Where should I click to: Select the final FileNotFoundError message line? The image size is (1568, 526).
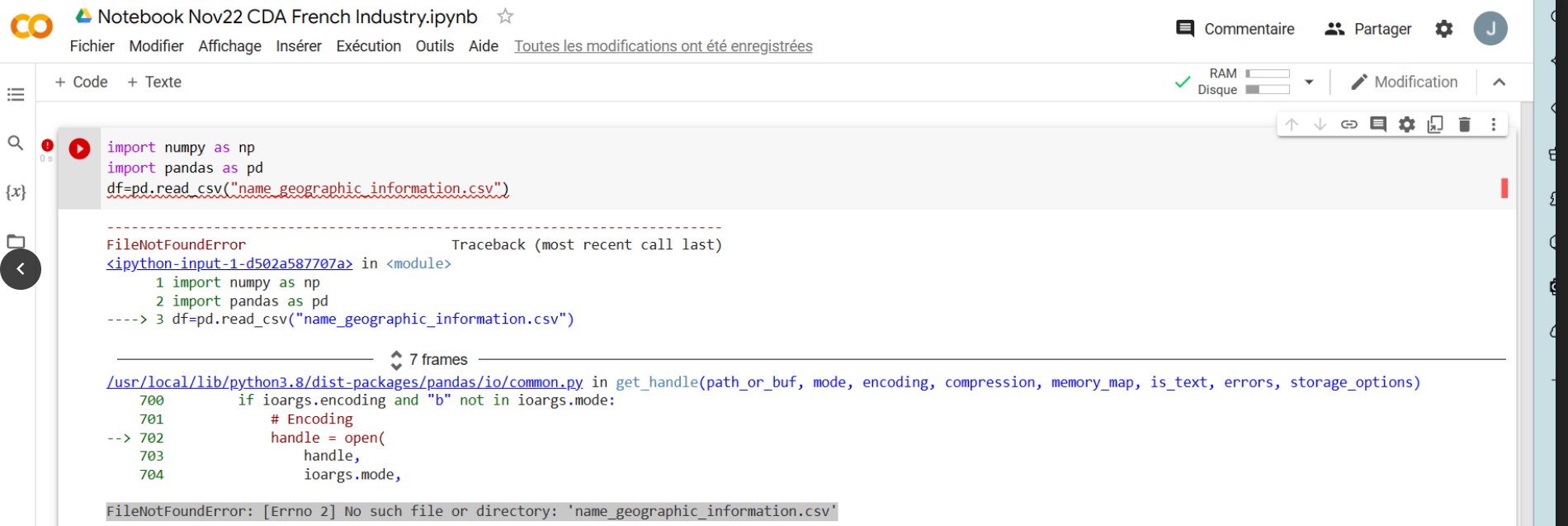click(472, 511)
